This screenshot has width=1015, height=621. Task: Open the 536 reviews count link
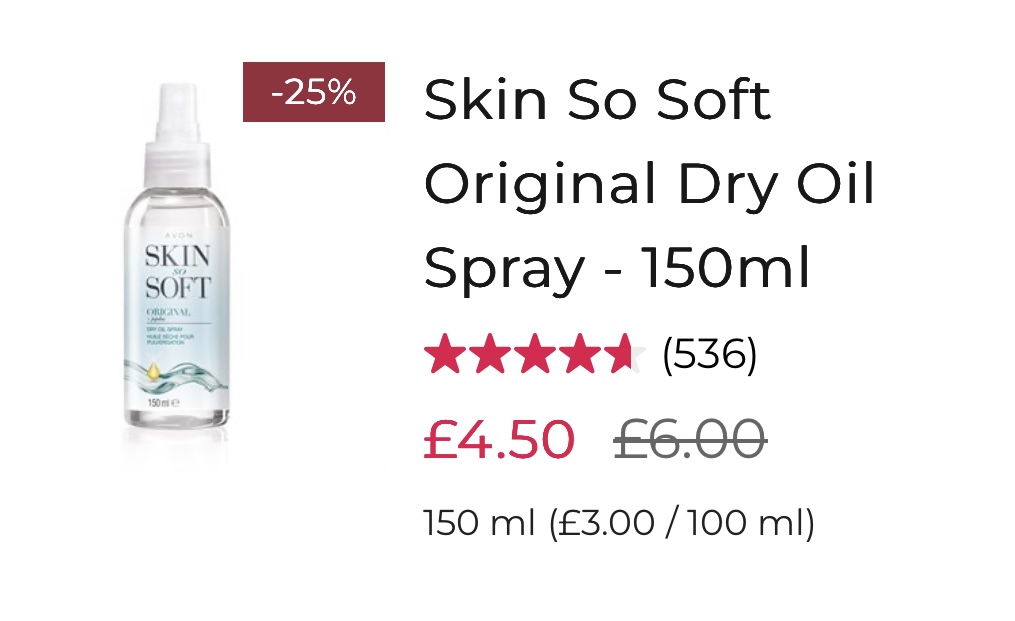pos(709,354)
